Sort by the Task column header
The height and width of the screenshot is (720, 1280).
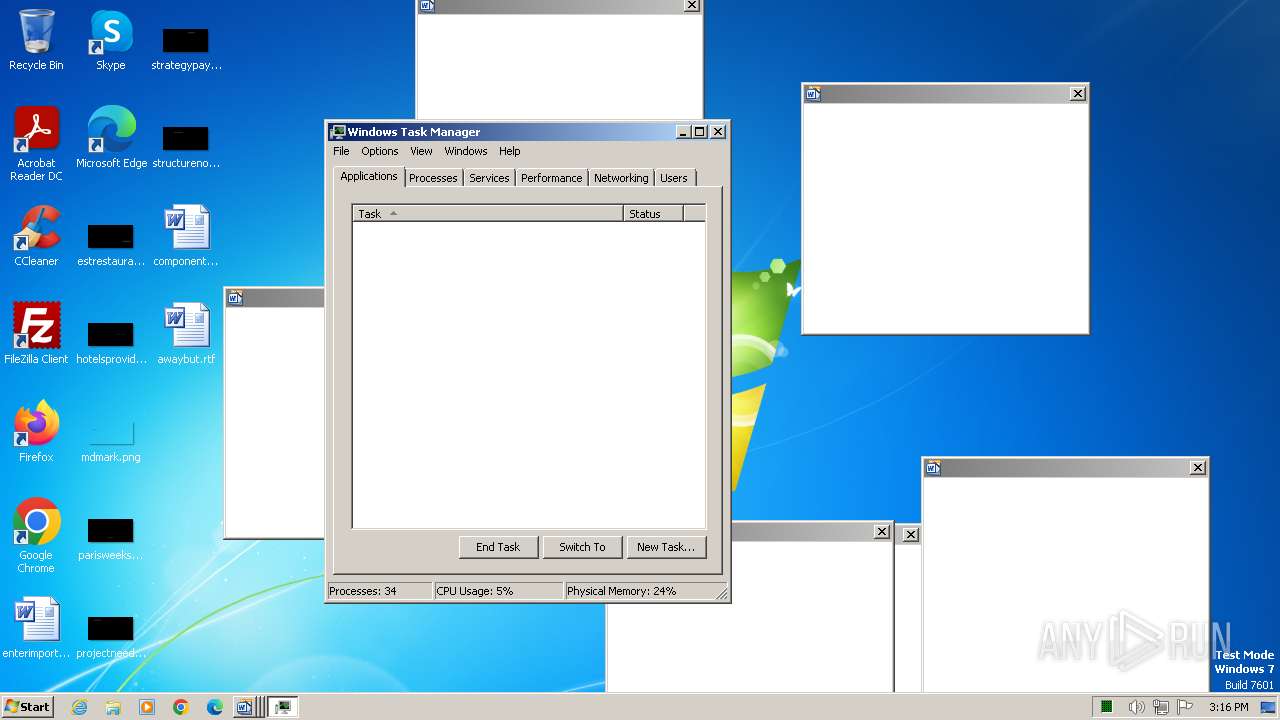click(x=488, y=214)
